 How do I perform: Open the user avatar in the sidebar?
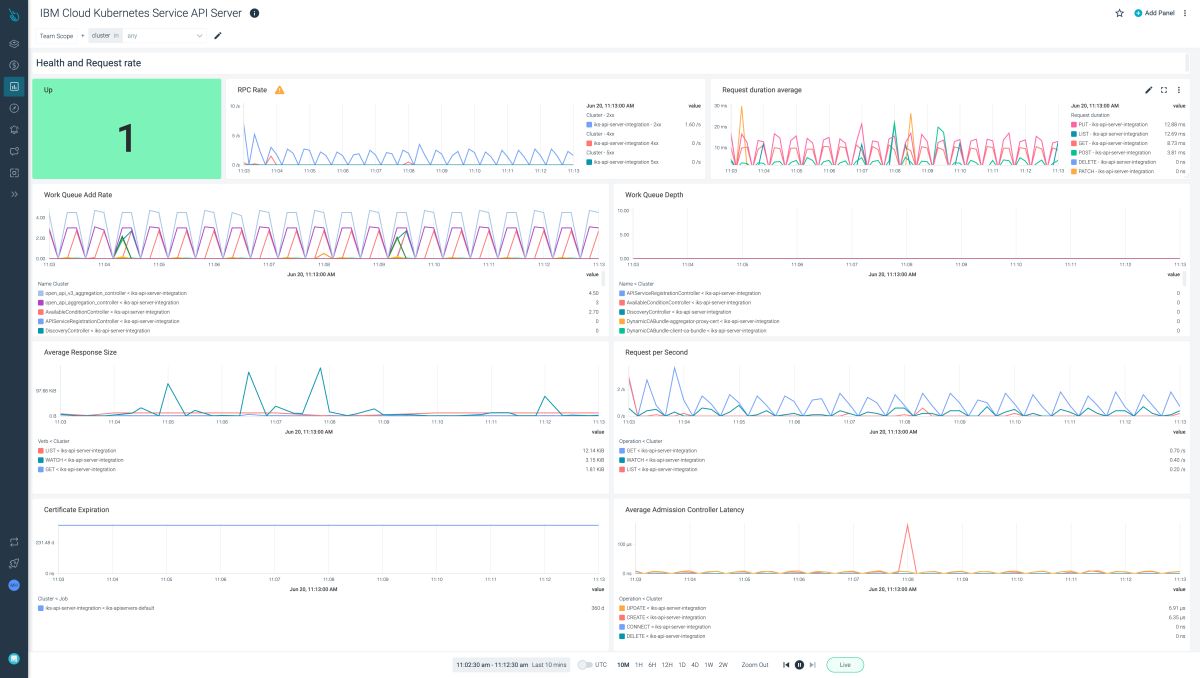point(14,585)
